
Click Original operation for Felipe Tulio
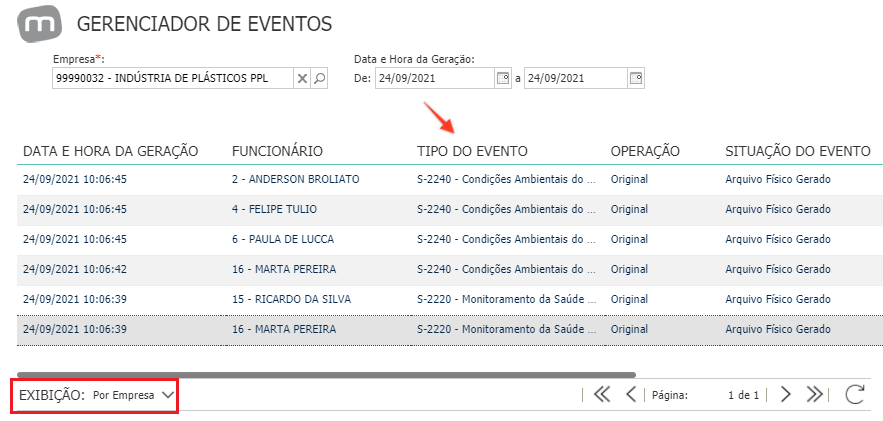pyautogui.click(x=629, y=209)
